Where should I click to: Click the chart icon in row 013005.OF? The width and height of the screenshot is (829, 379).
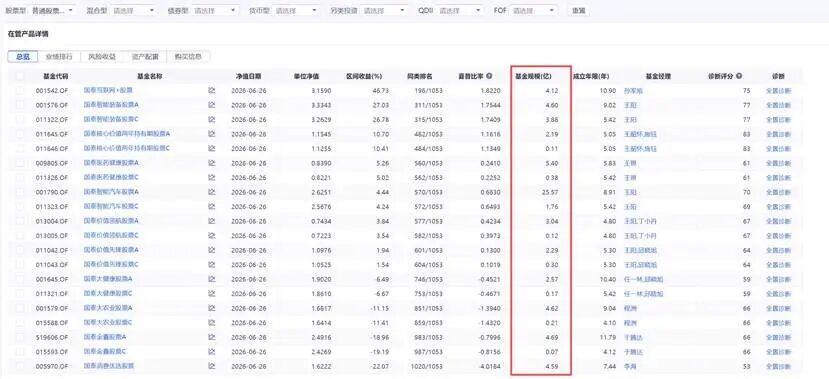tap(212, 235)
